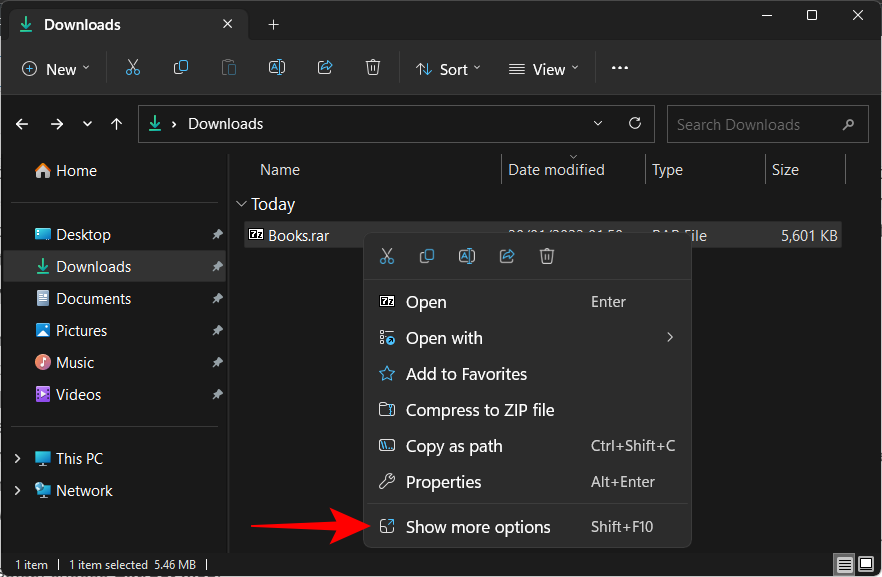Switch to details view in status bar
Viewport: 882px width, 577px height.
click(x=845, y=565)
